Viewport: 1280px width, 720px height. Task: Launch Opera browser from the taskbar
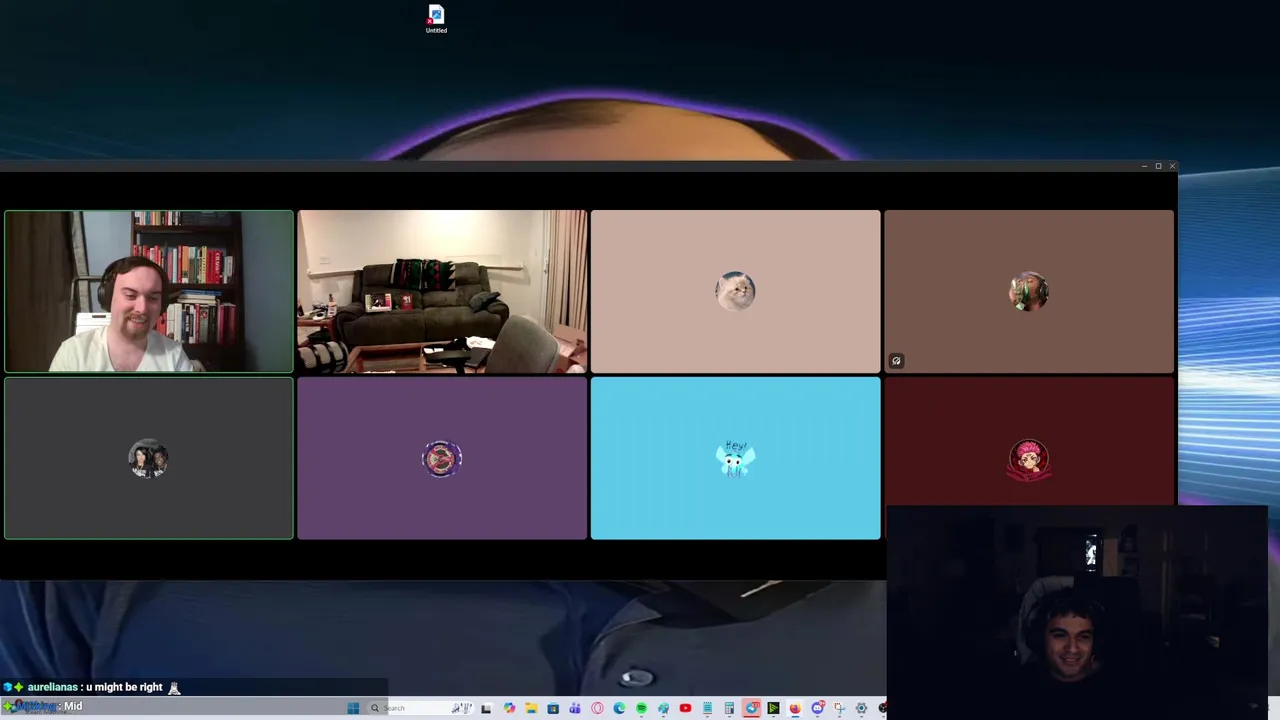pyautogui.click(x=597, y=708)
